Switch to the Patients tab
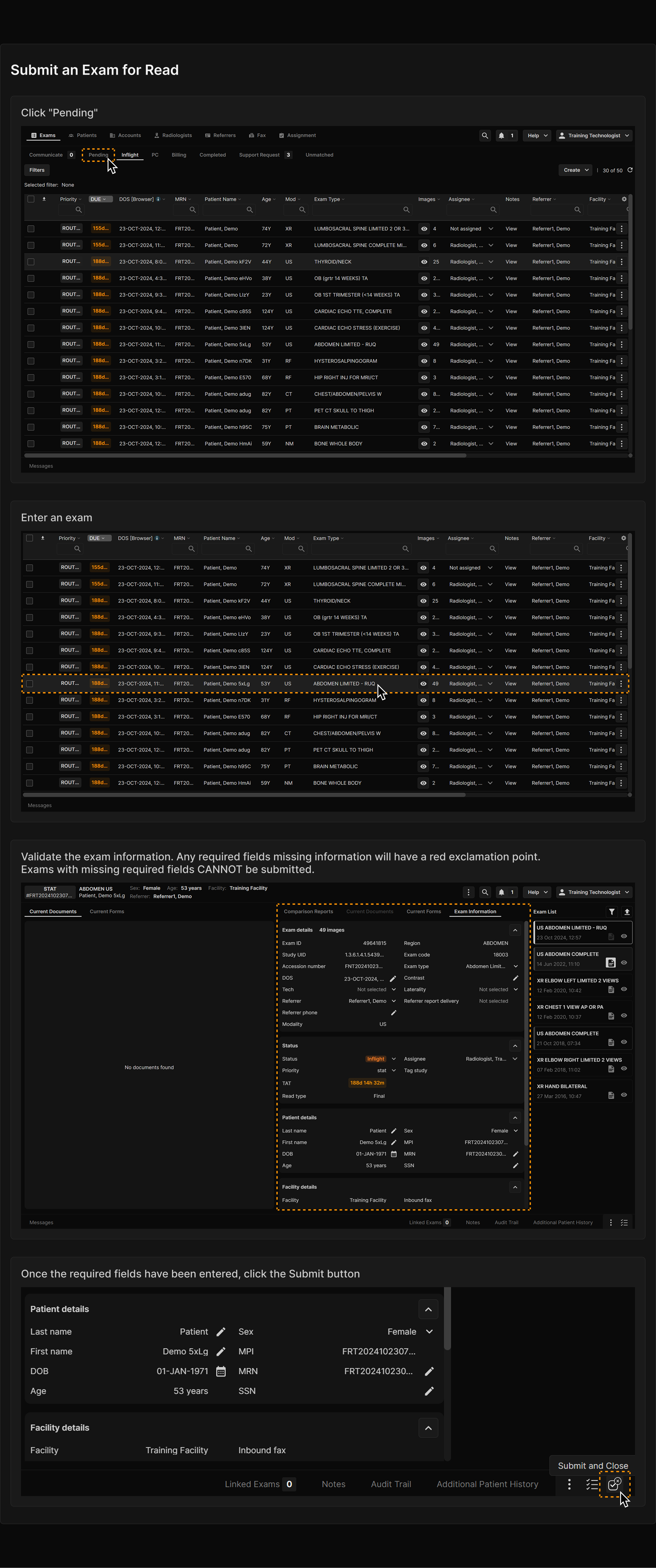The height and width of the screenshot is (1568, 656). tap(82, 136)
